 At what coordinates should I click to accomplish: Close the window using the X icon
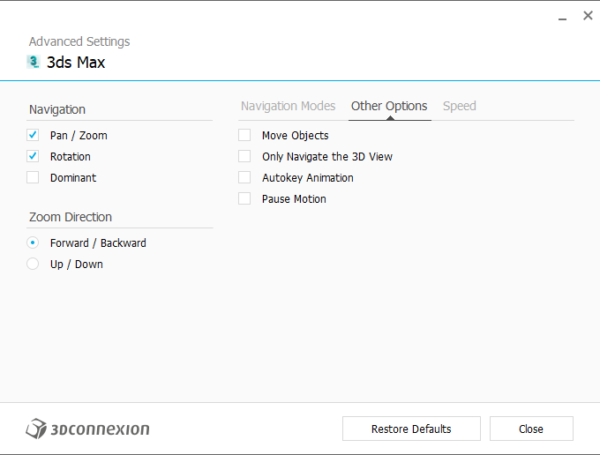tap(586, 15)
